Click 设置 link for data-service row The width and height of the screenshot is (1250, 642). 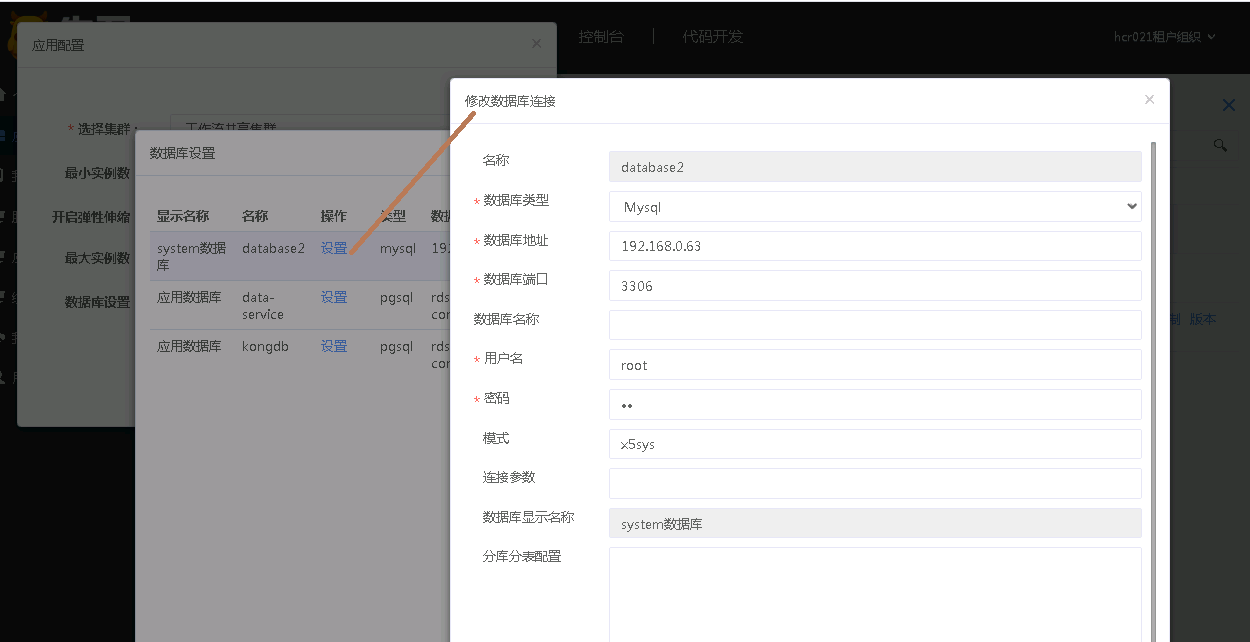coord(334,297)
